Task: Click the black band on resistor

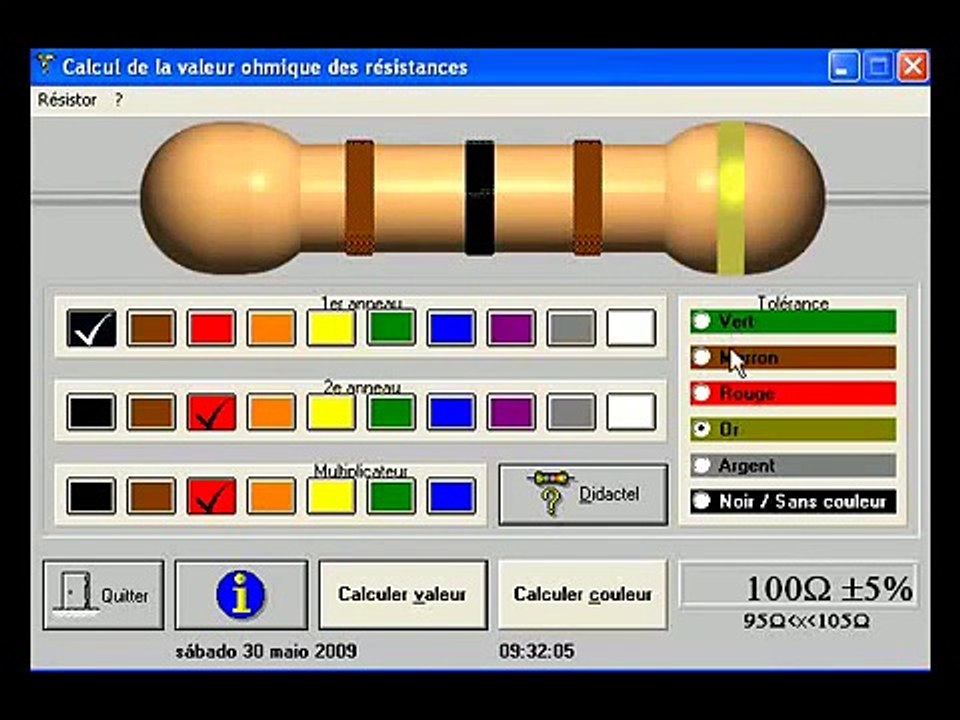Action: pos(479,198)
